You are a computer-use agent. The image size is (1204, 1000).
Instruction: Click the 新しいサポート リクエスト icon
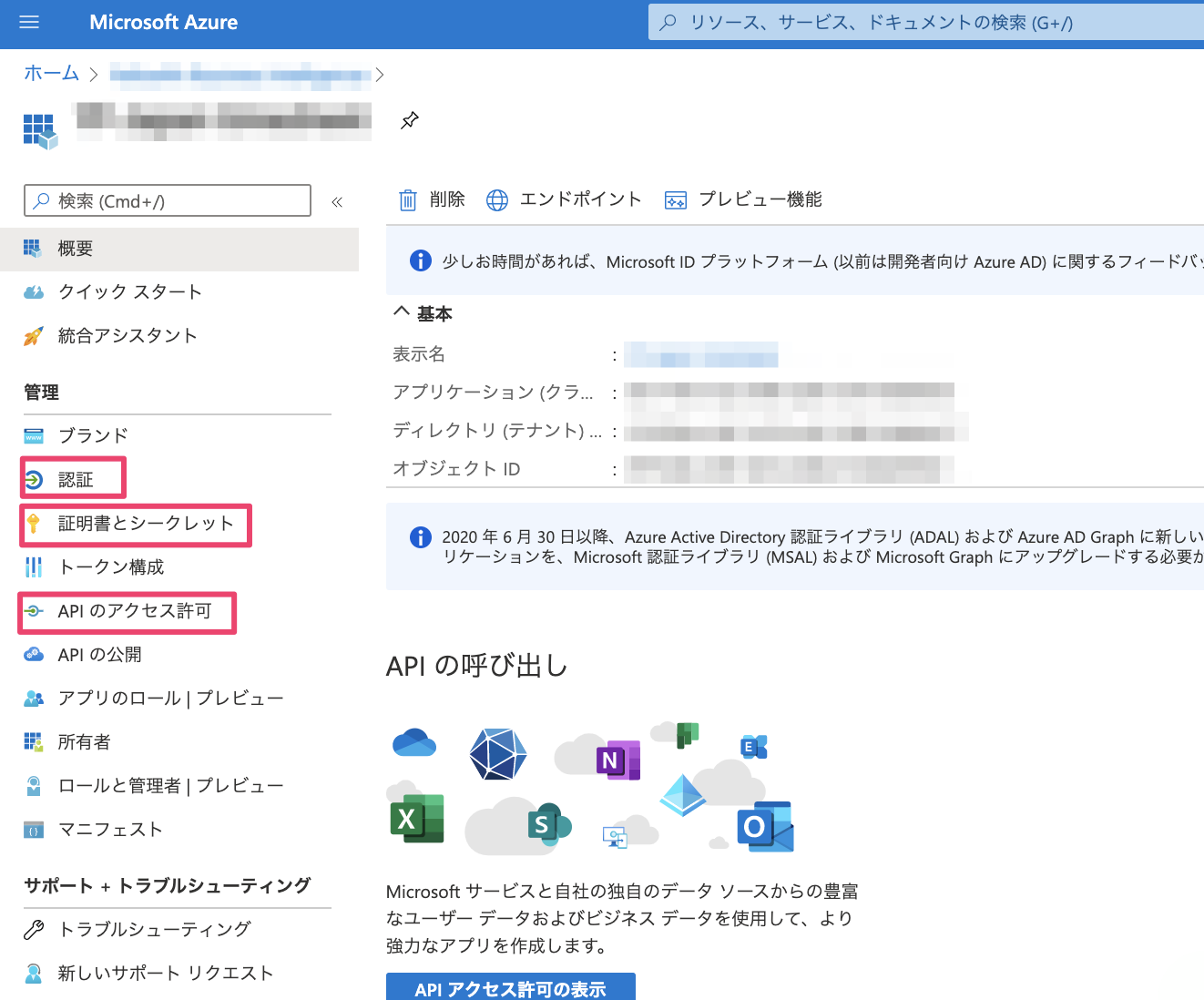point(33,973)
